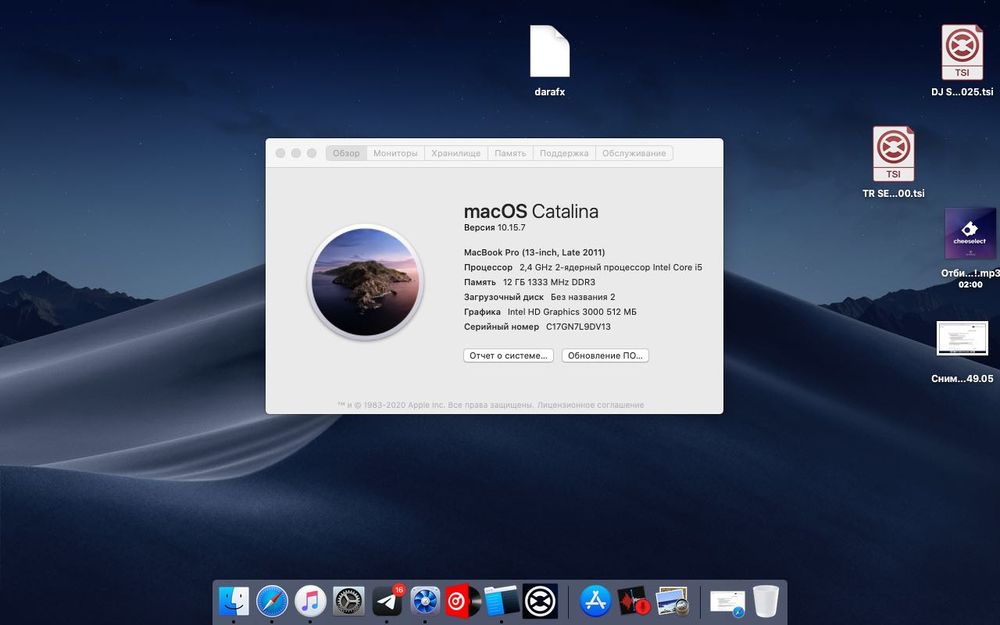Screen dimensions: 1000x625
Task: Switch to the Обзор tab
Action: pos(346,153)
